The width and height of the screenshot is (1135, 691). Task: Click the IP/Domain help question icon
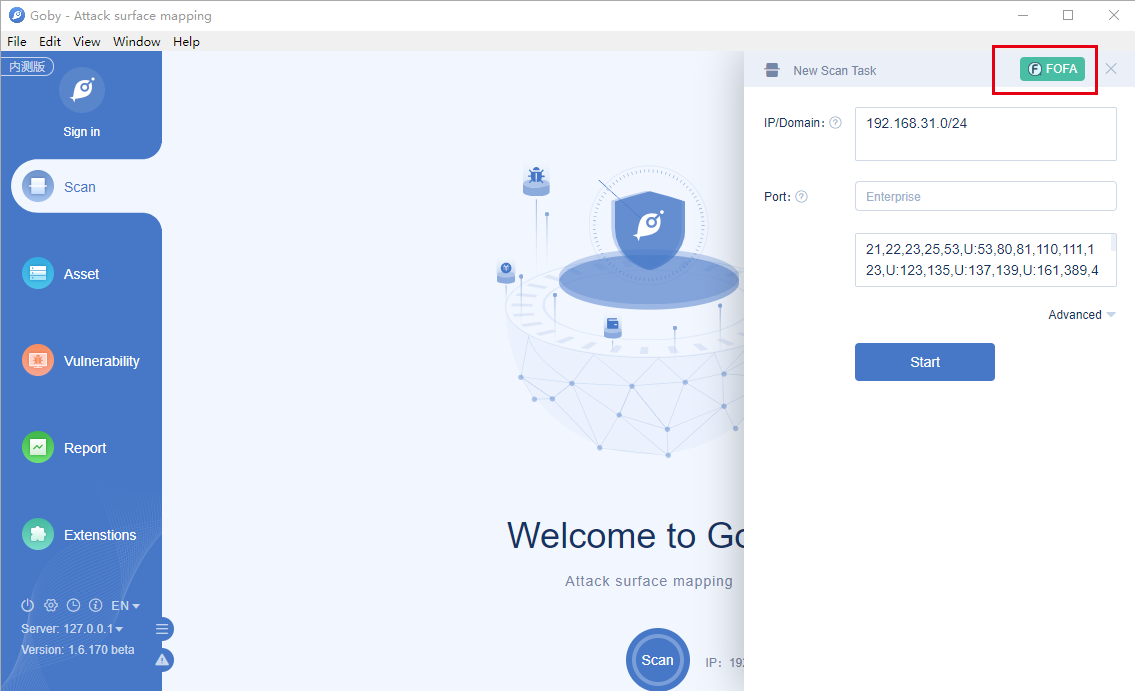pyautogui.click(x=835, y=122)
